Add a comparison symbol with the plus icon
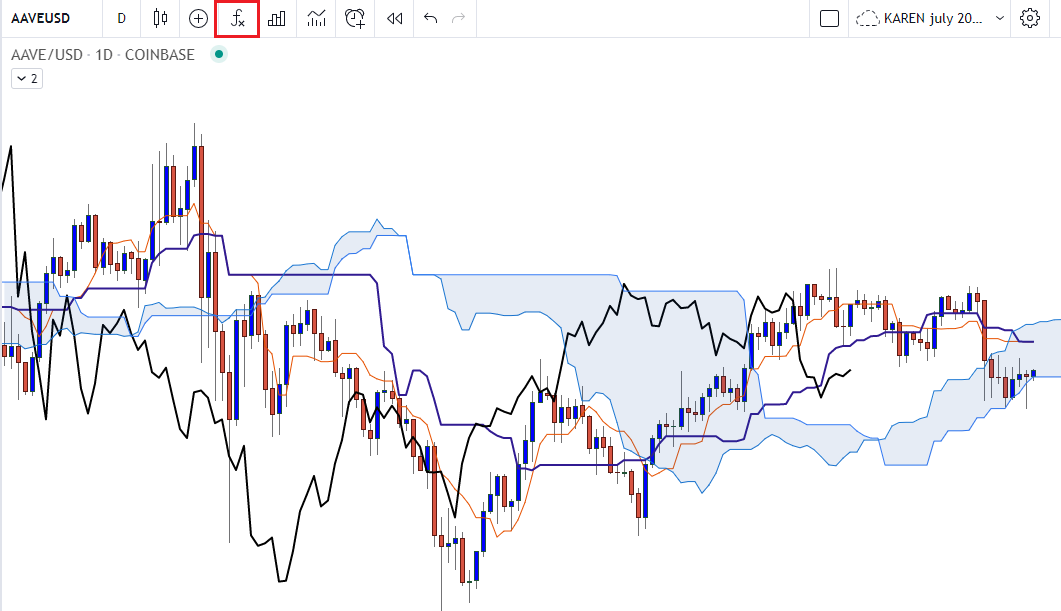 coord(197,18)
